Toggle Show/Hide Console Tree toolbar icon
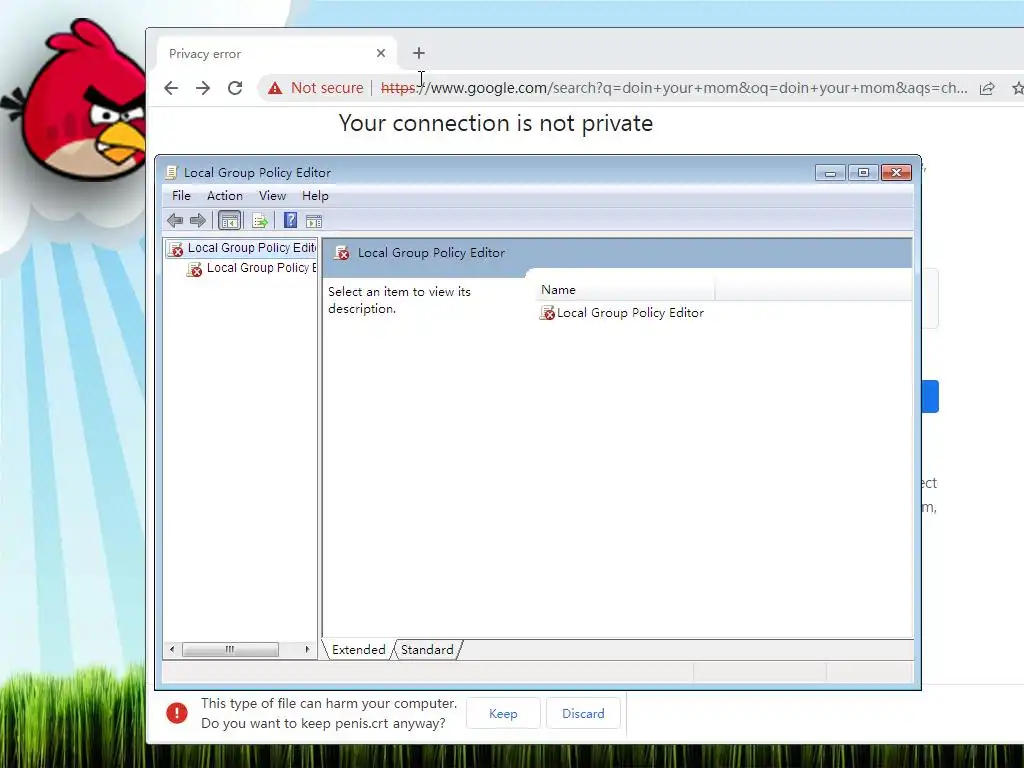This screenshot has height=768, width=1024. point(229,221)
